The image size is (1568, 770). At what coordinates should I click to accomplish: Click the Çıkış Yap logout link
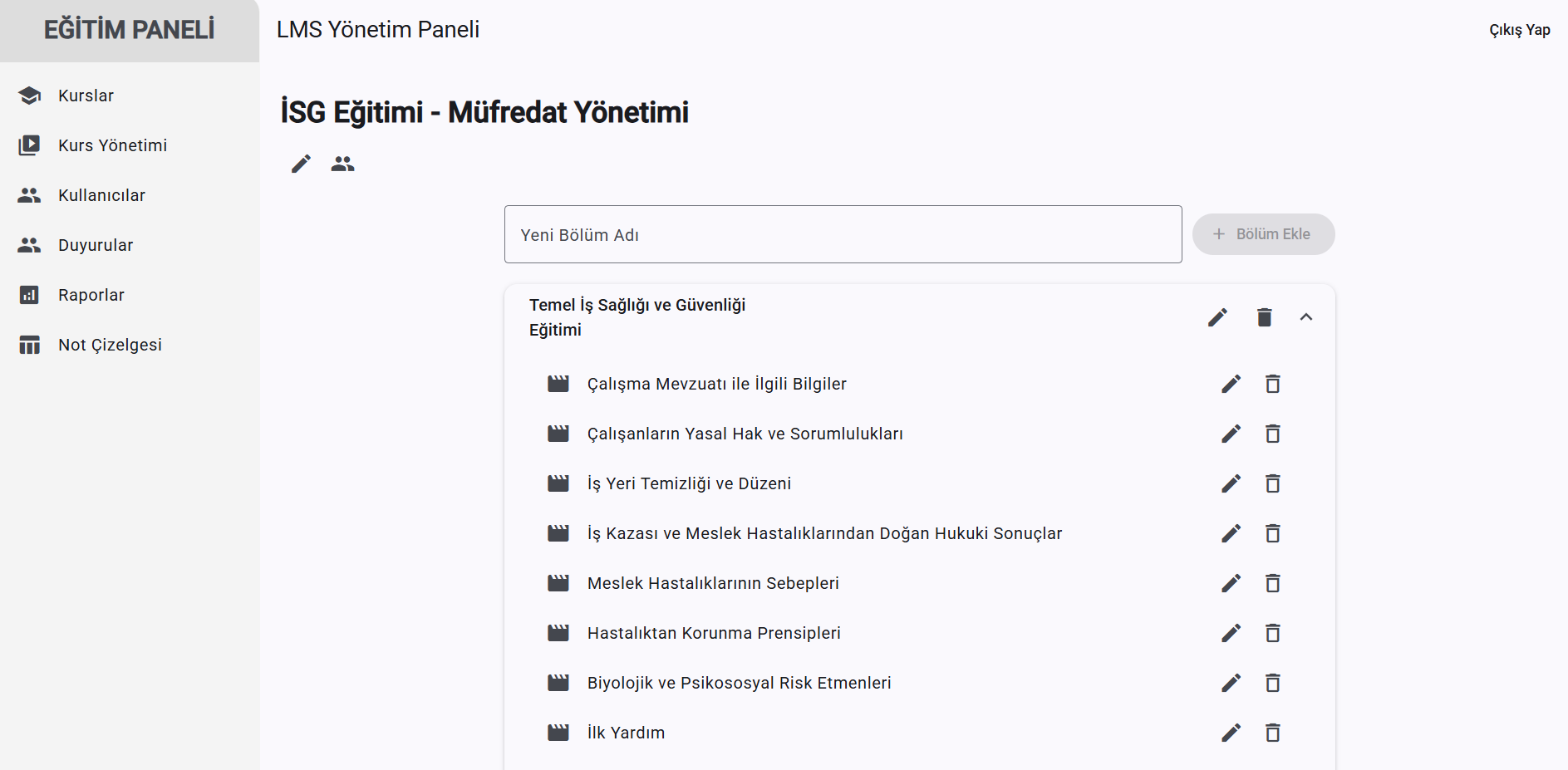1519,30
